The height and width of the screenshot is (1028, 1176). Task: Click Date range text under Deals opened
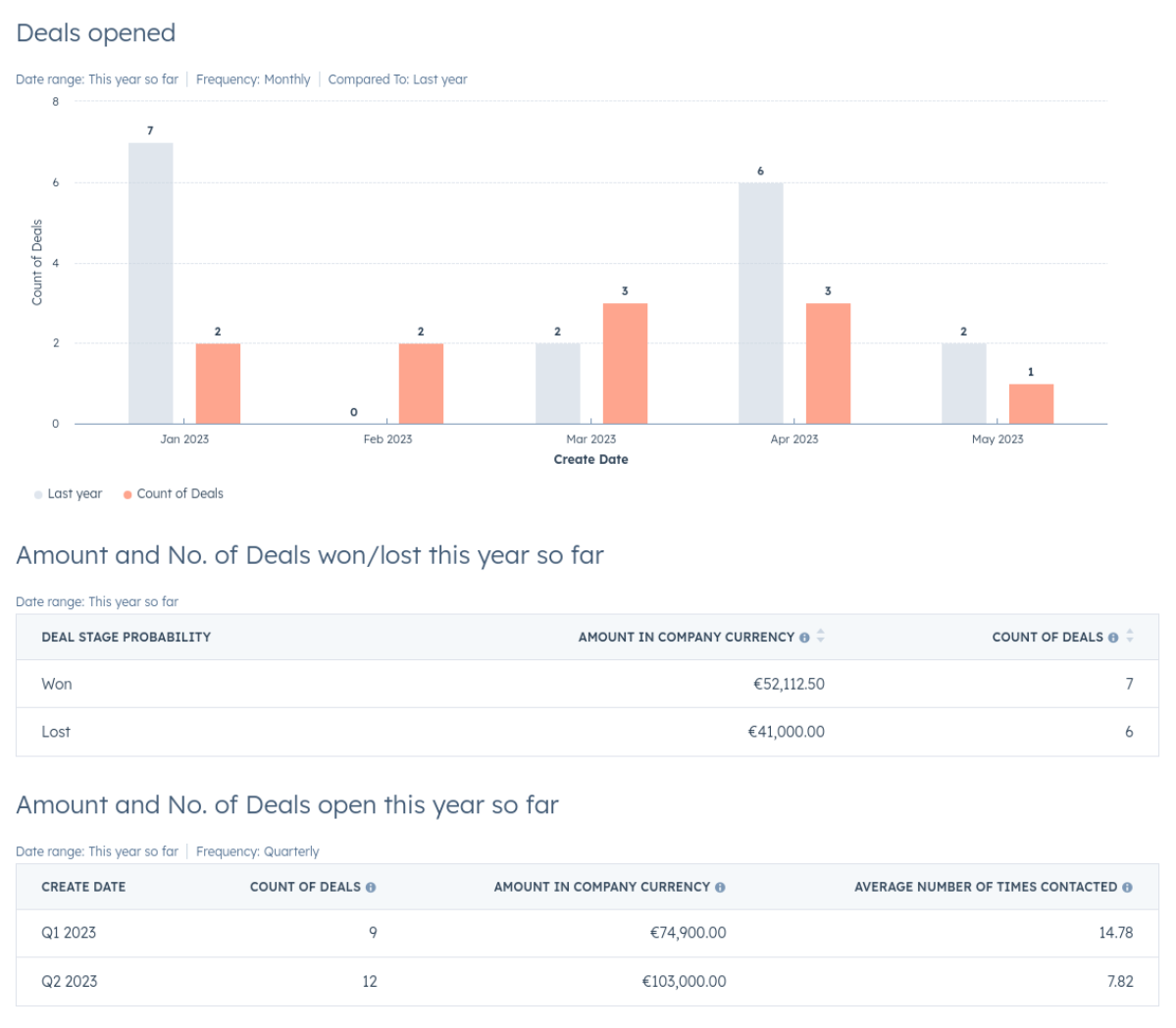point(97,79)
